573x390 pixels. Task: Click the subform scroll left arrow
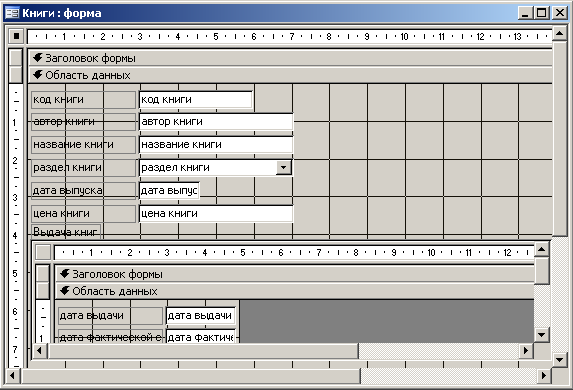39,351
